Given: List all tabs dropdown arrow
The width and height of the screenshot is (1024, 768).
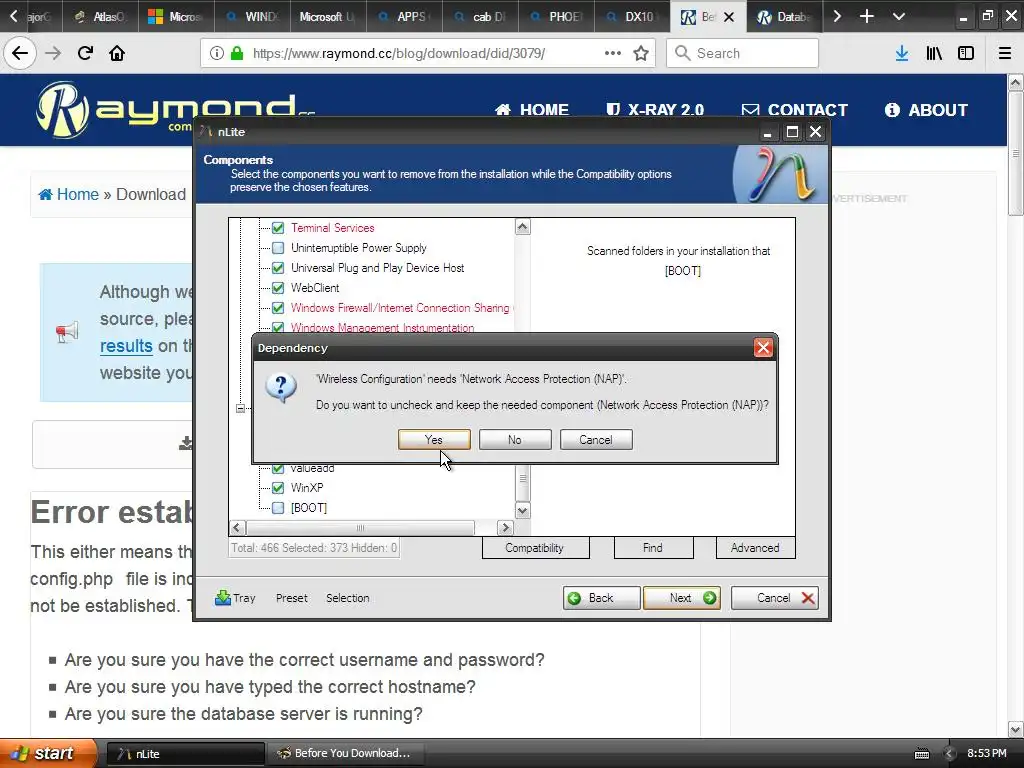Looking at the screenshot, I should 899,16.
